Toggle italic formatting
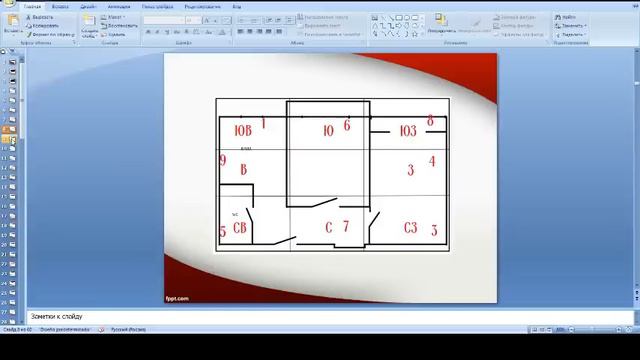 click(158, 31)
